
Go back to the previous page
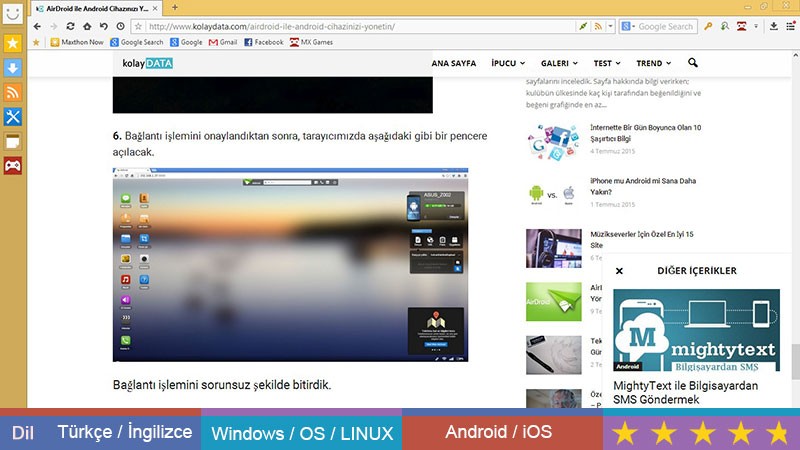tap(37, 27)
